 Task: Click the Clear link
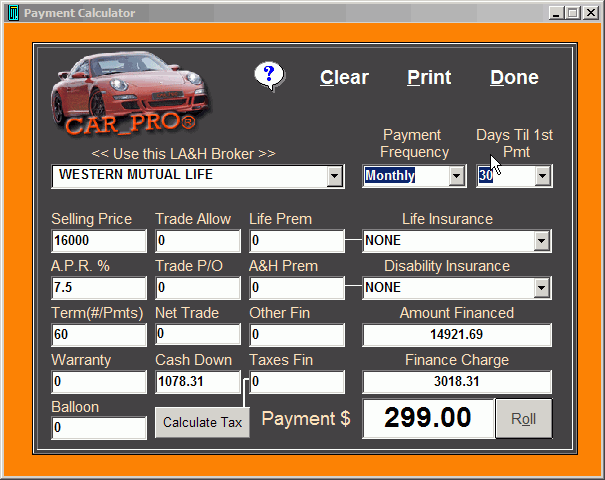pyautogui.click(x=344, y=78)
